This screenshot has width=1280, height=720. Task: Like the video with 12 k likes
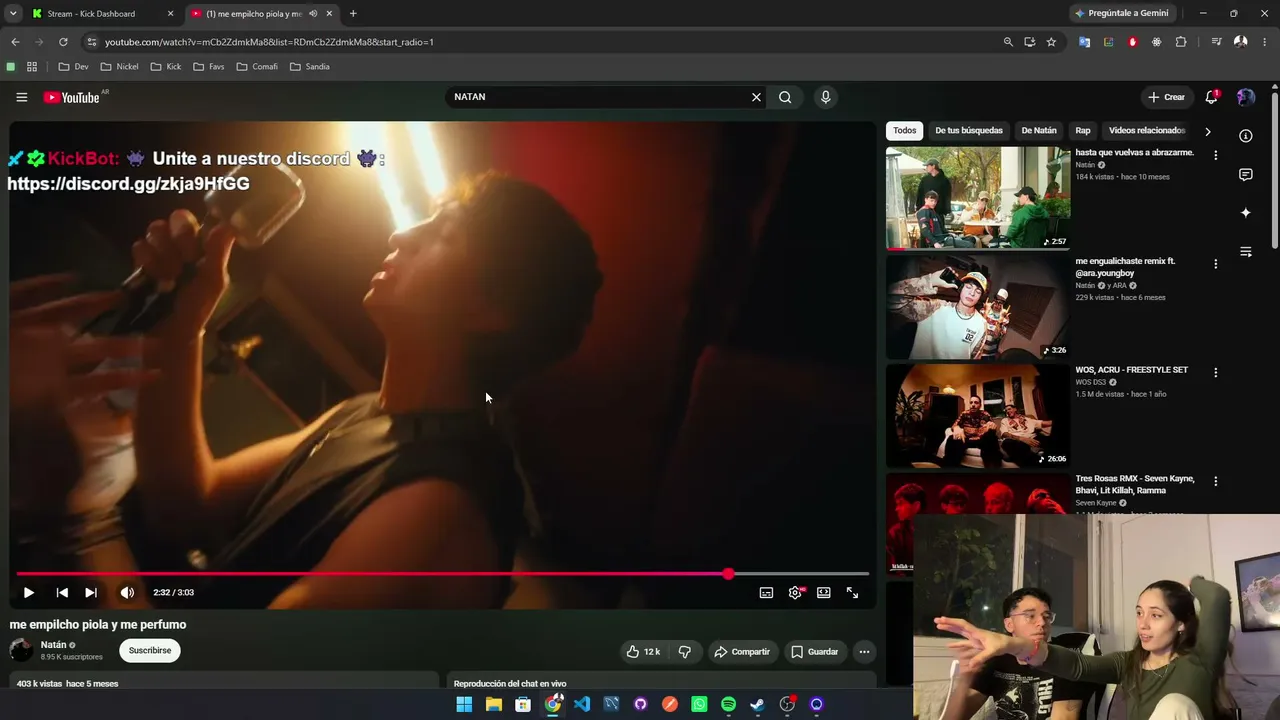tap(643, 651)
